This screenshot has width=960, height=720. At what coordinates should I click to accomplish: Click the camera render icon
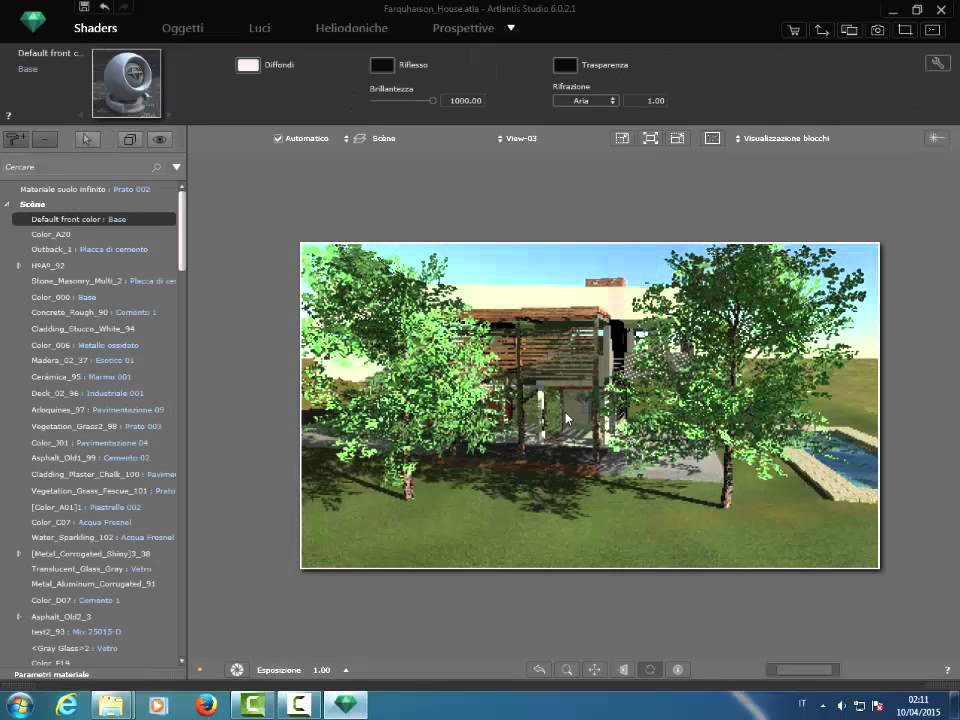pyautogui.click(x=877, y=30)
